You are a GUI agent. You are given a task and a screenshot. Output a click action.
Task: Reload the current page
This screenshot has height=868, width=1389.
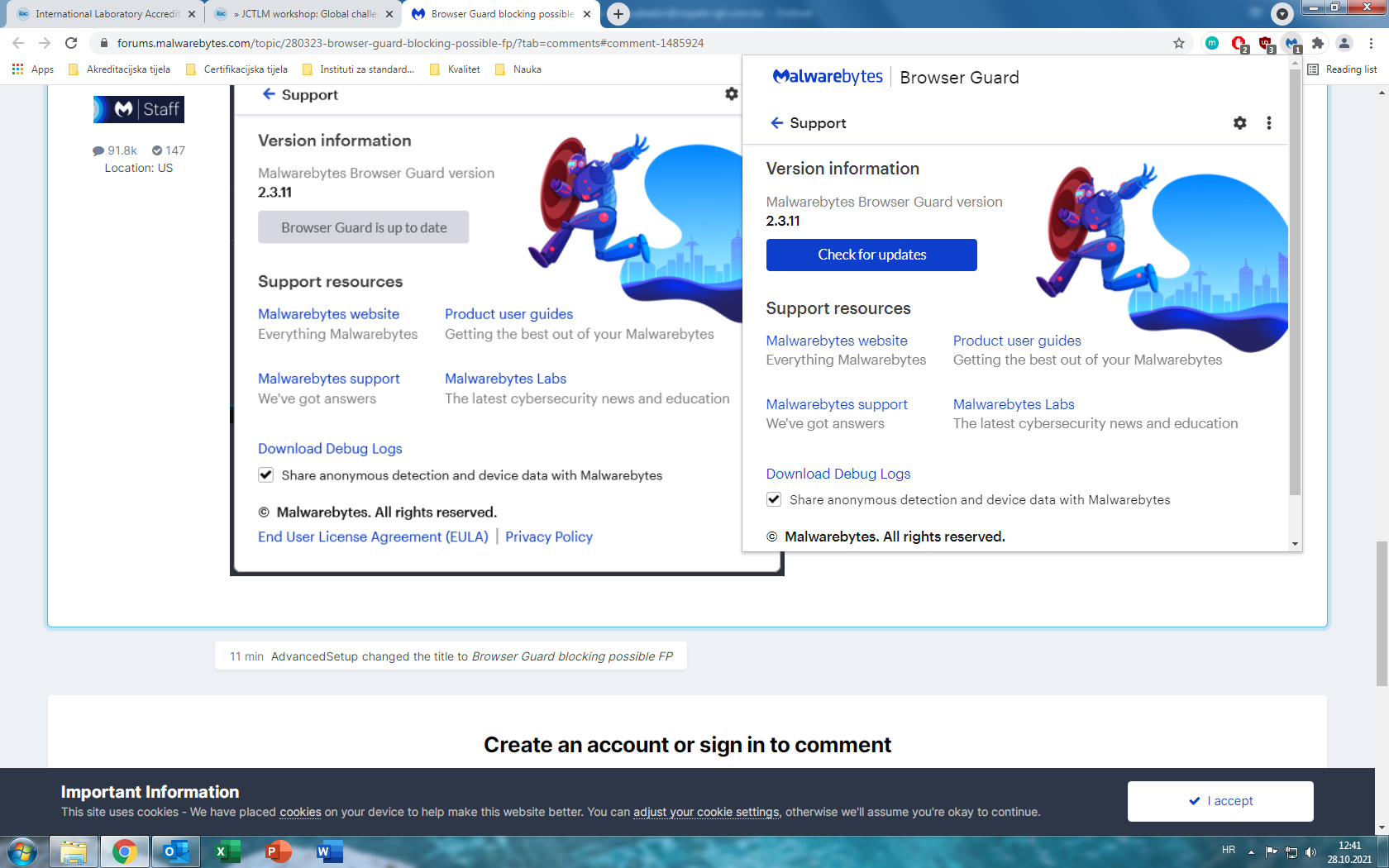click(71, 43)
